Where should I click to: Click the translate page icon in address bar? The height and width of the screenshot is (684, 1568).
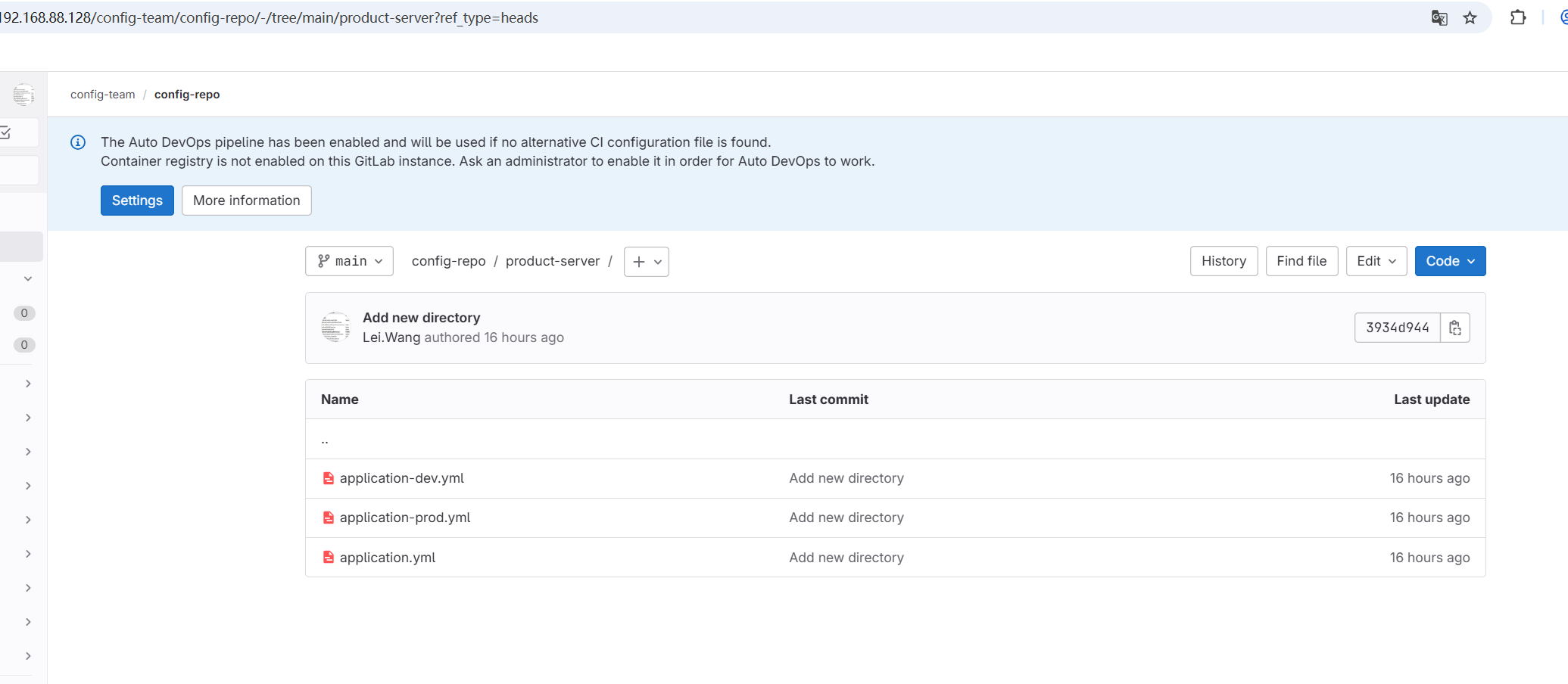point(1439,17)
